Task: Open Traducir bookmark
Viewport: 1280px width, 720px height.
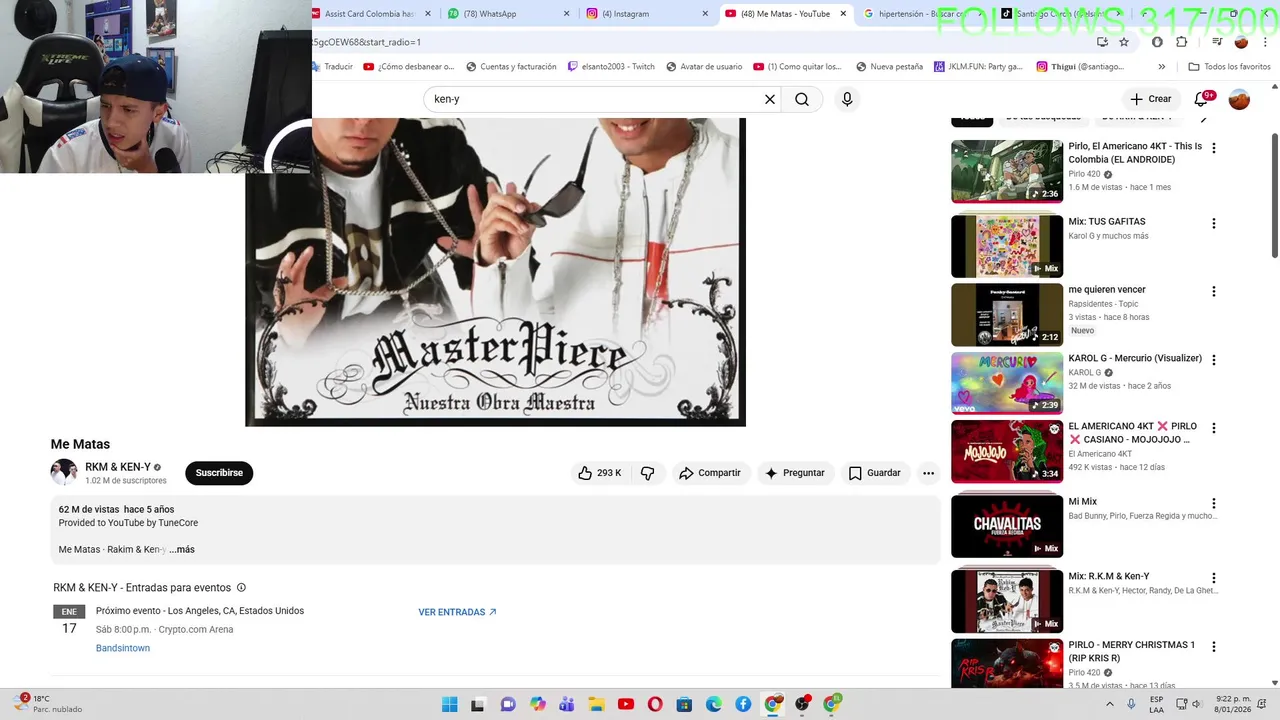Action: click(x=333, y=67)
